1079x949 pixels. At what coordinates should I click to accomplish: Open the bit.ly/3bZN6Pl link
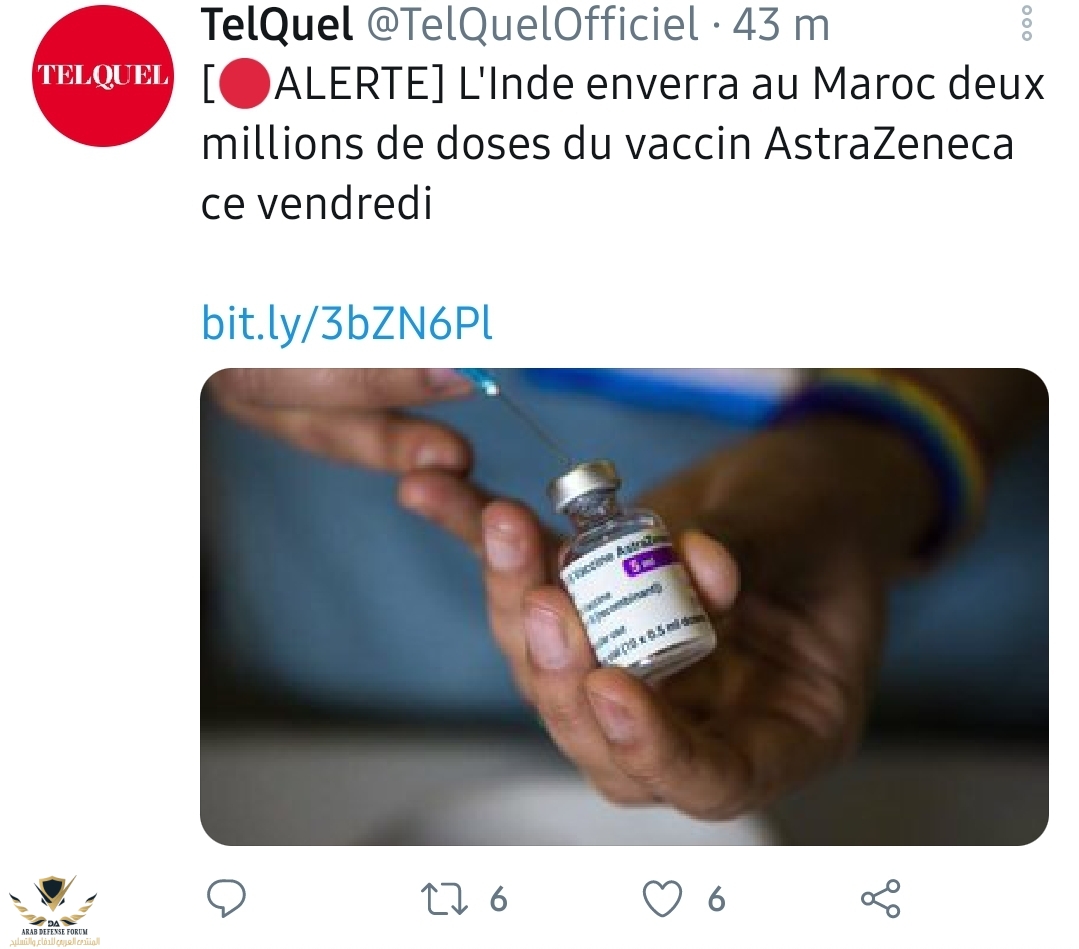[x=348, y=324]
